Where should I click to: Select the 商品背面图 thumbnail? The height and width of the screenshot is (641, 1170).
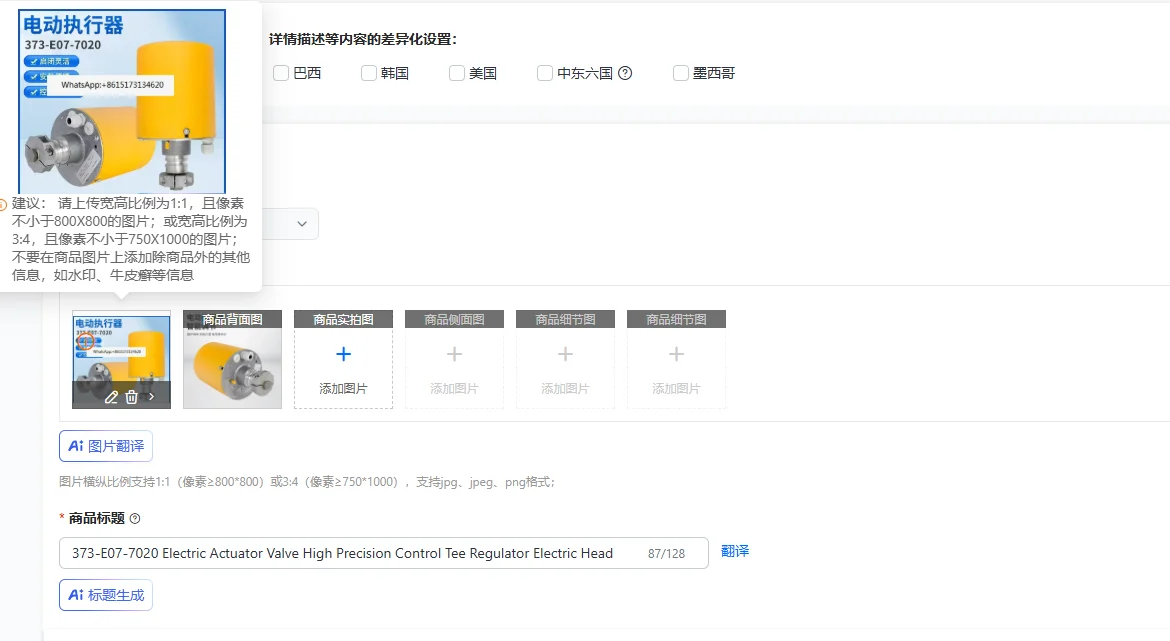[x=232, y=360]
